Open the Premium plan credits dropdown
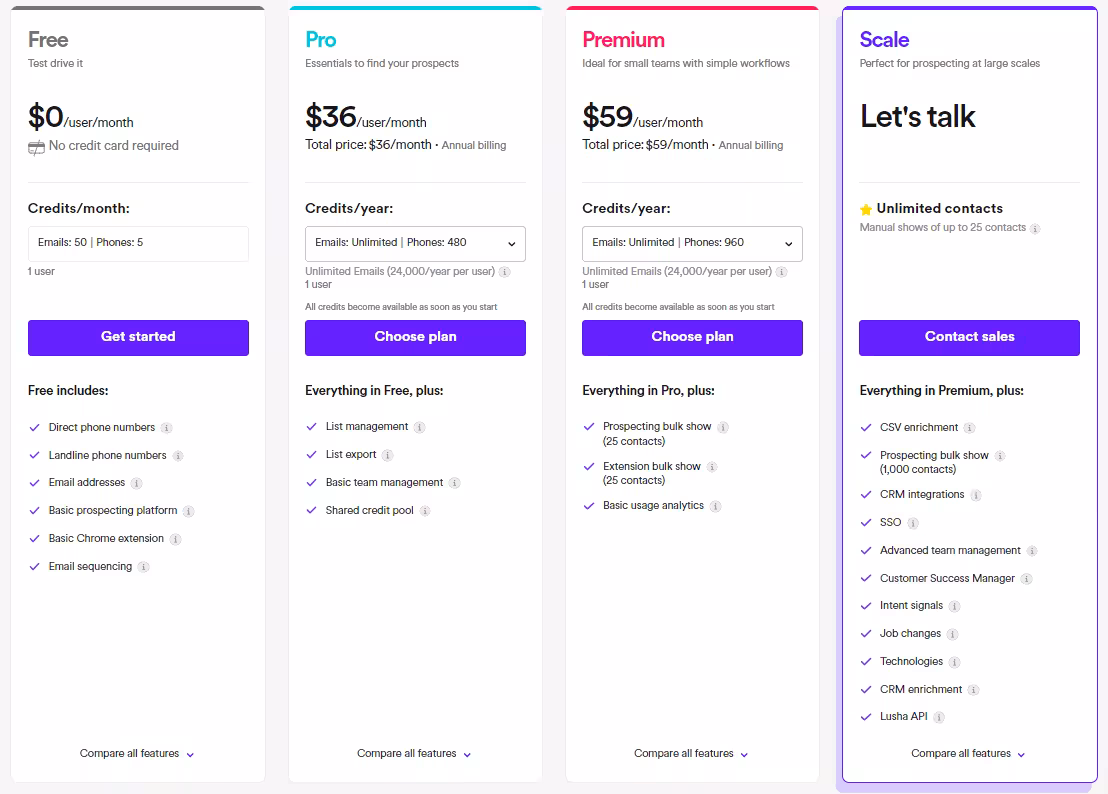Viewport: 1108px width, 794px height. point(692,243)
